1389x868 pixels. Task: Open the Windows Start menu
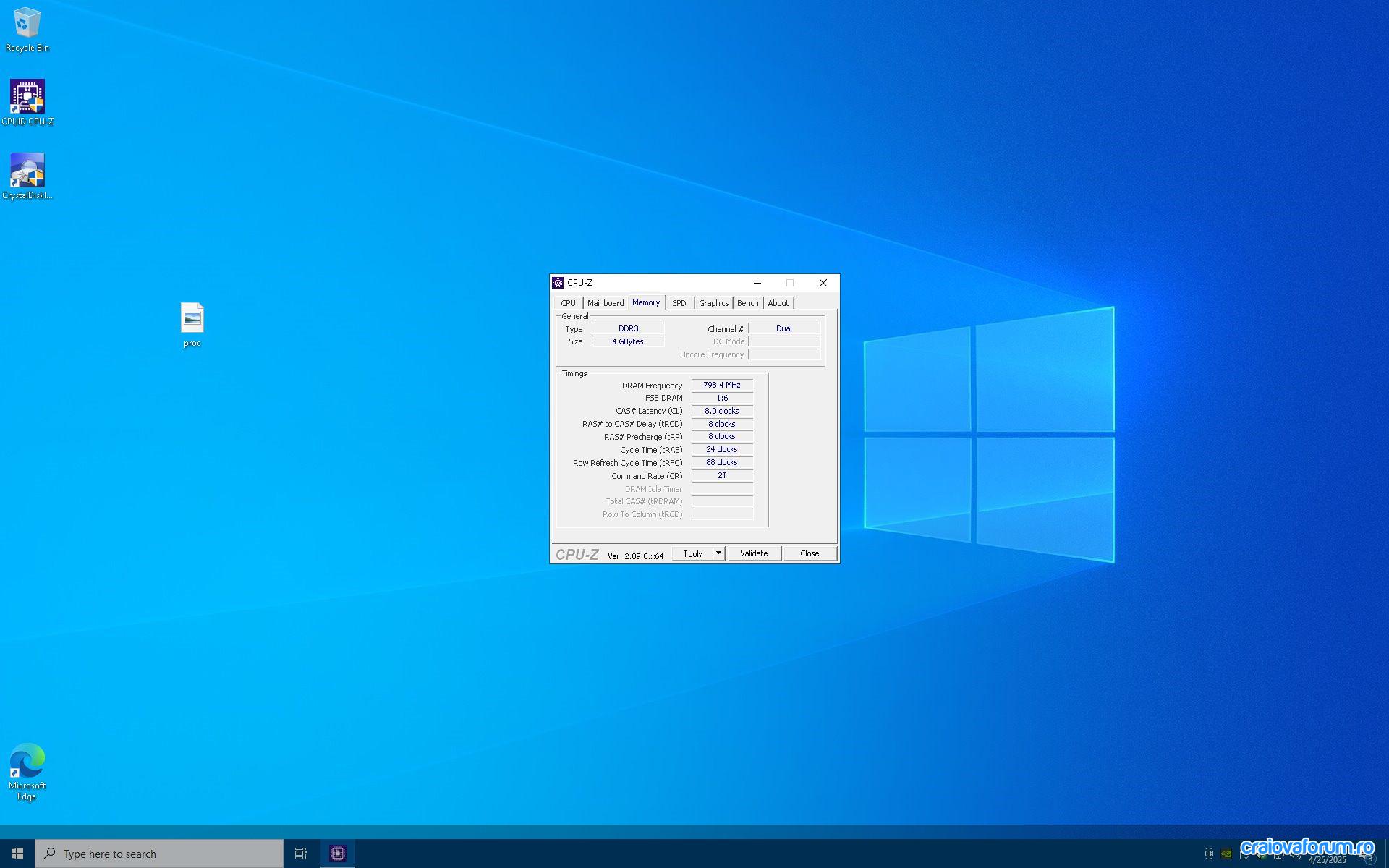(x=17, y=854)
